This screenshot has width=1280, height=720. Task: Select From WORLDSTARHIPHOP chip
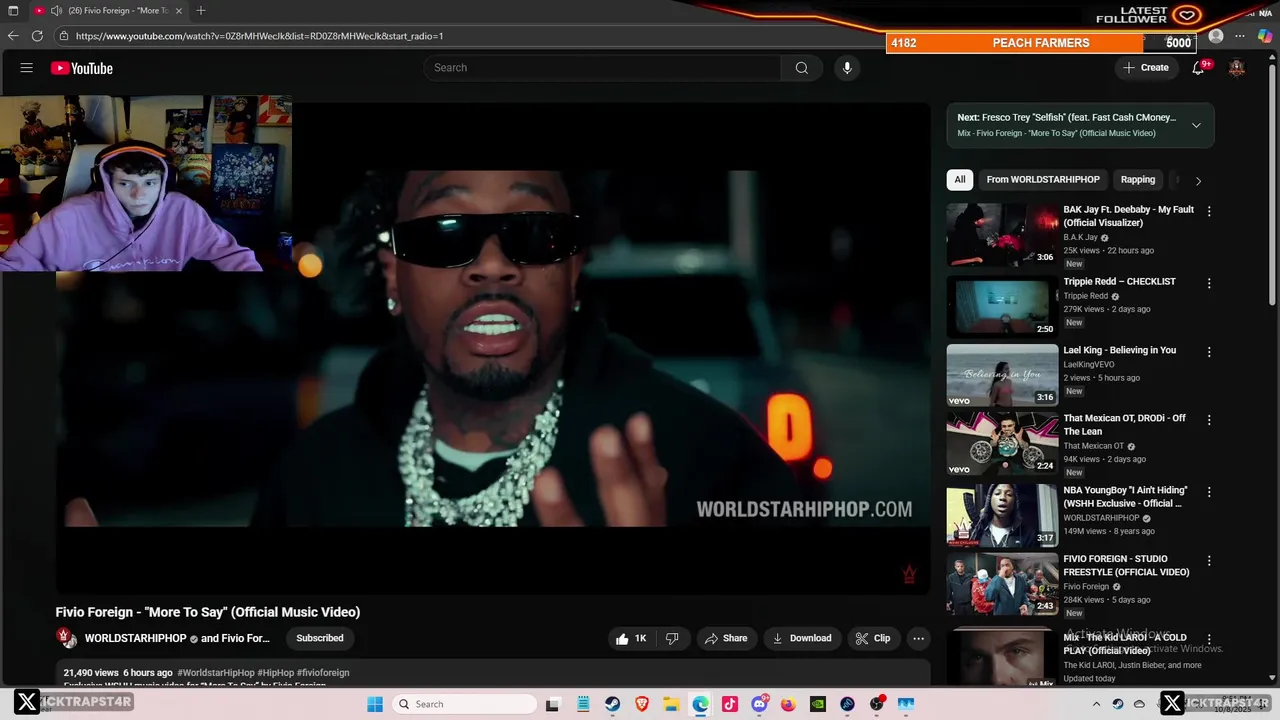pos(1043,180)
